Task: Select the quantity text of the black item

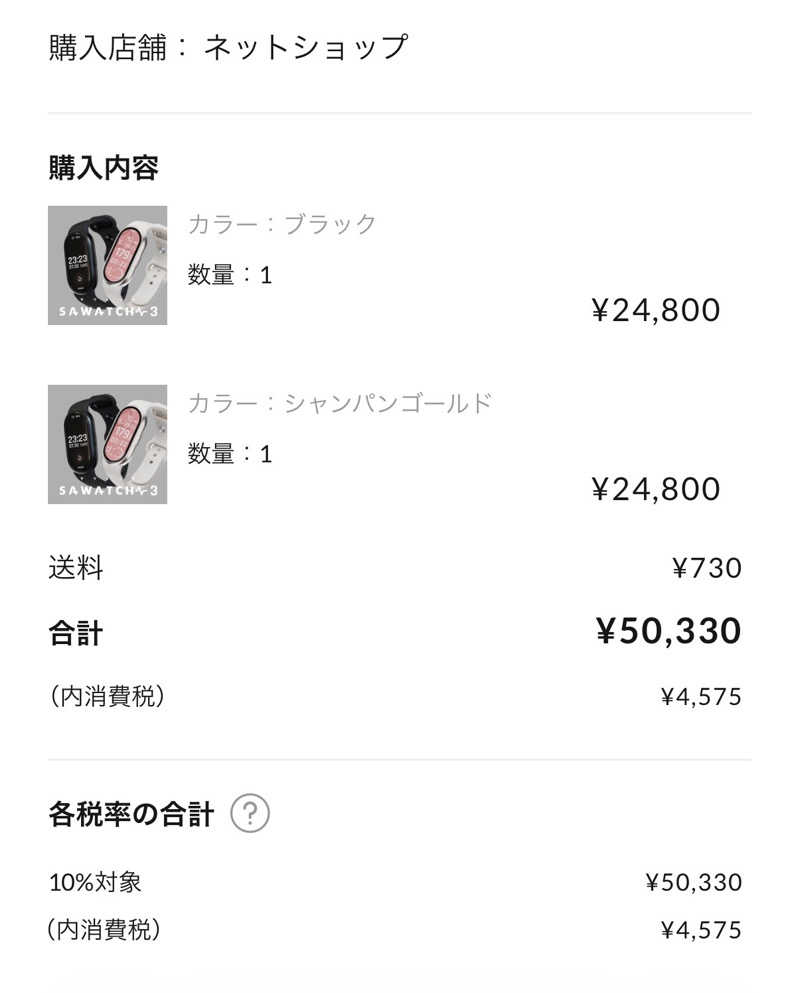Action: coord(230,274)
